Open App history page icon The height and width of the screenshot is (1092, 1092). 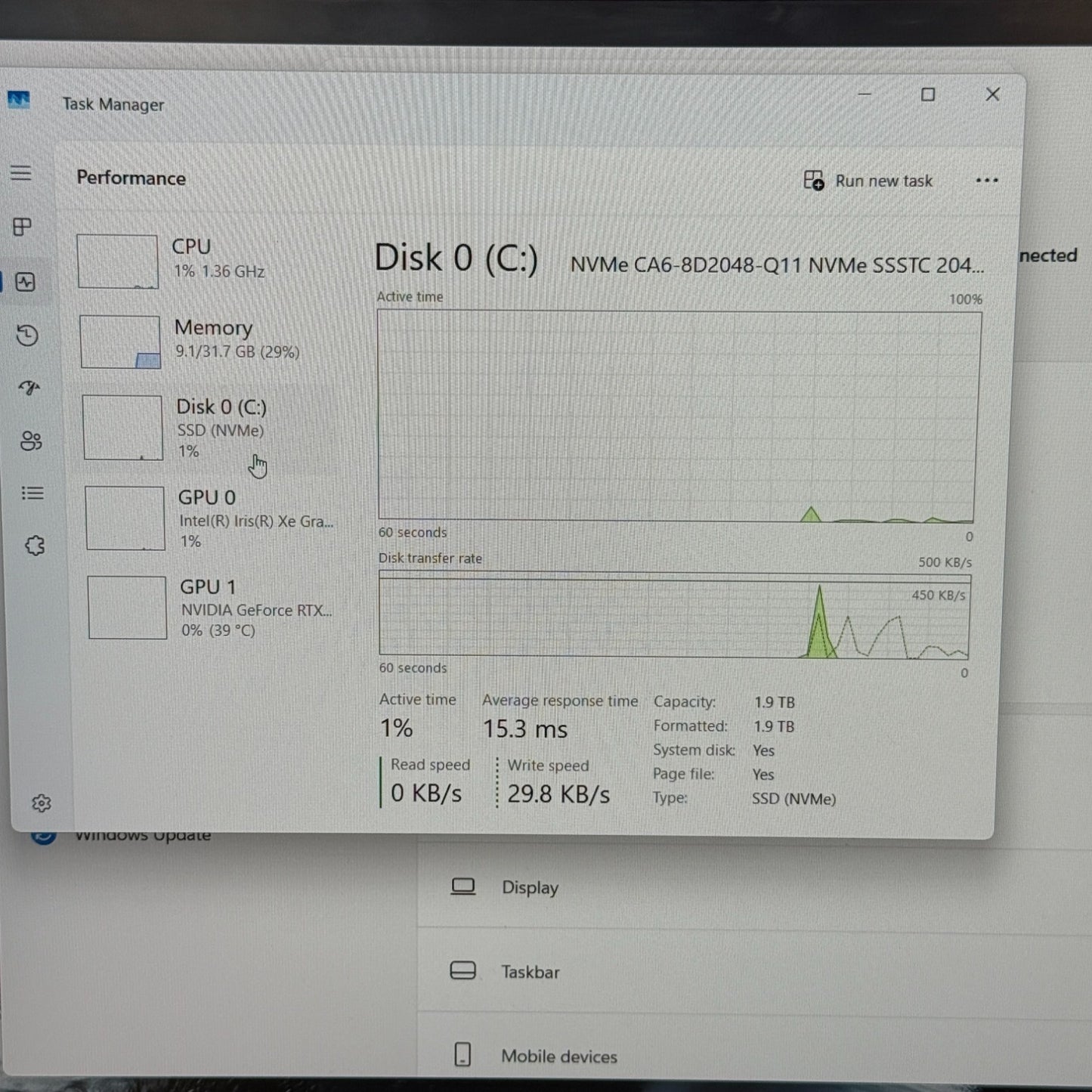point(27,336)
